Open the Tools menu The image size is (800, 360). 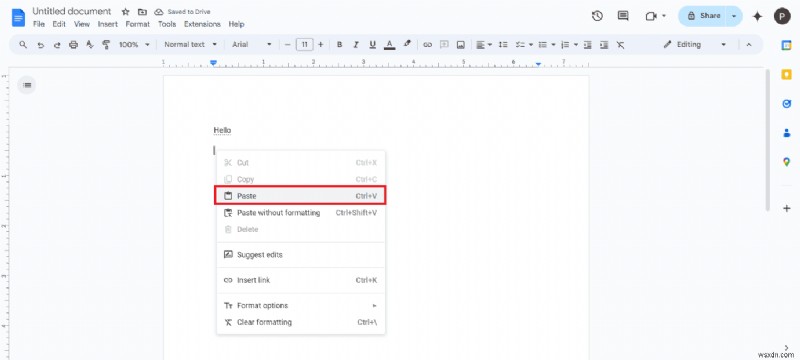pos(167,24)
